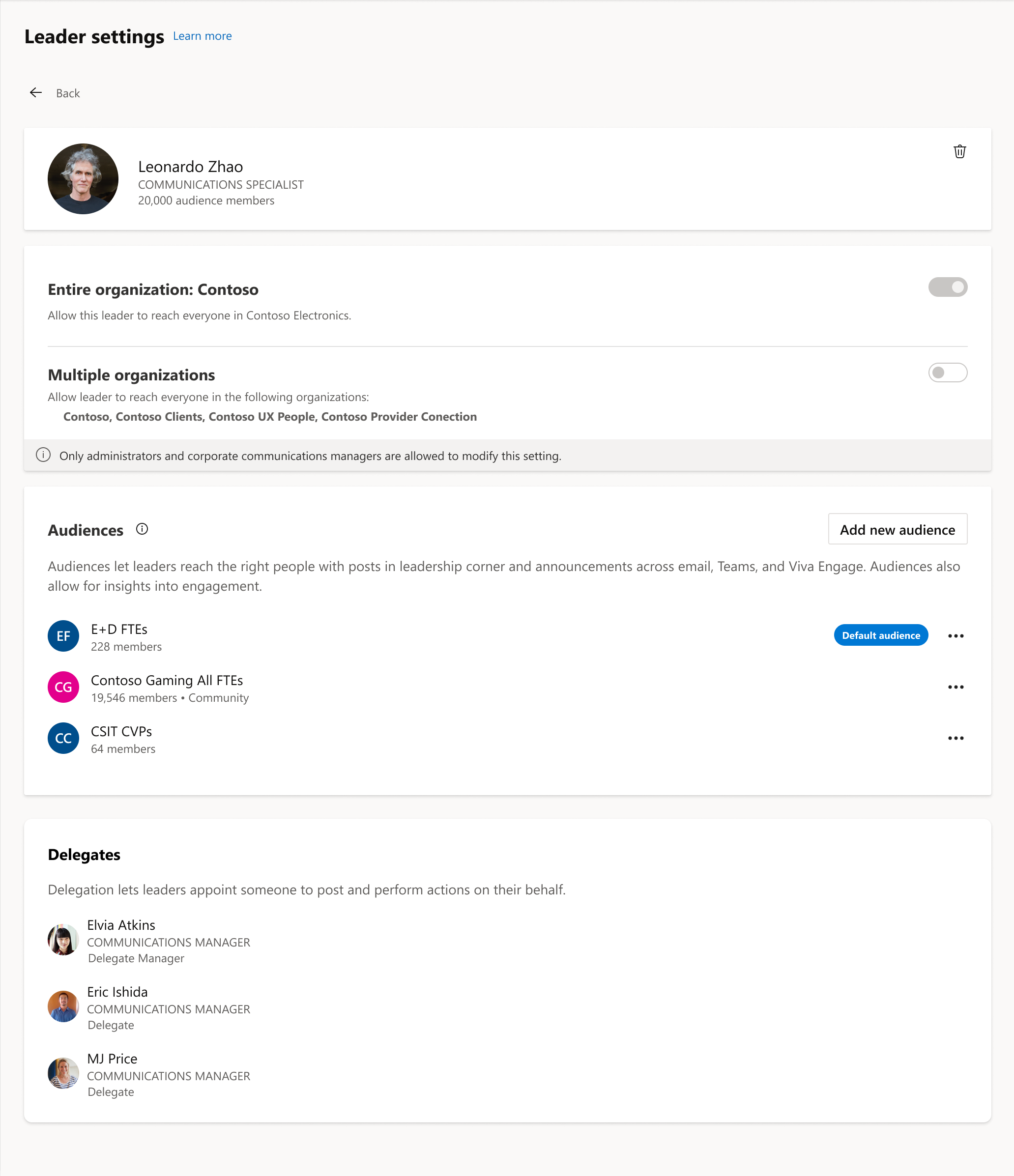Viewport: 1014px width, 1176px height.
Task: Click the Contoso Gaming All FTEs pink avatar
Action: (x=63, y=687)
